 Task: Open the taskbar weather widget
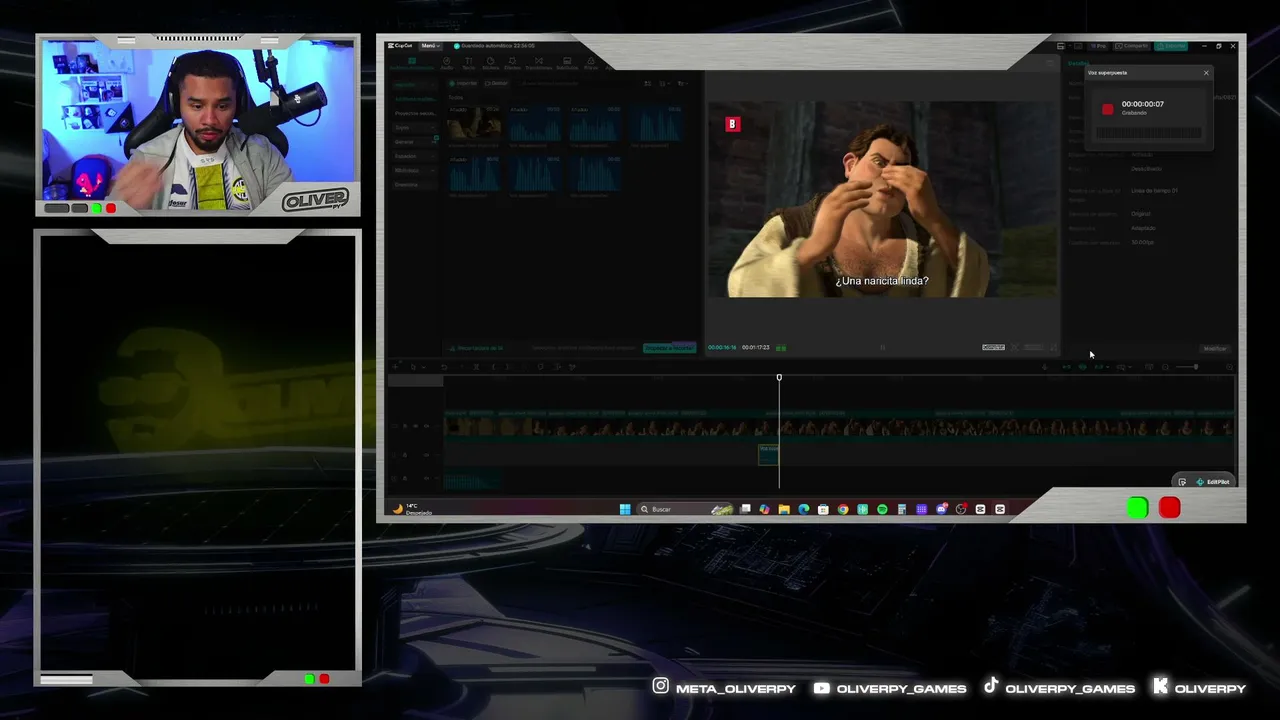413,509
